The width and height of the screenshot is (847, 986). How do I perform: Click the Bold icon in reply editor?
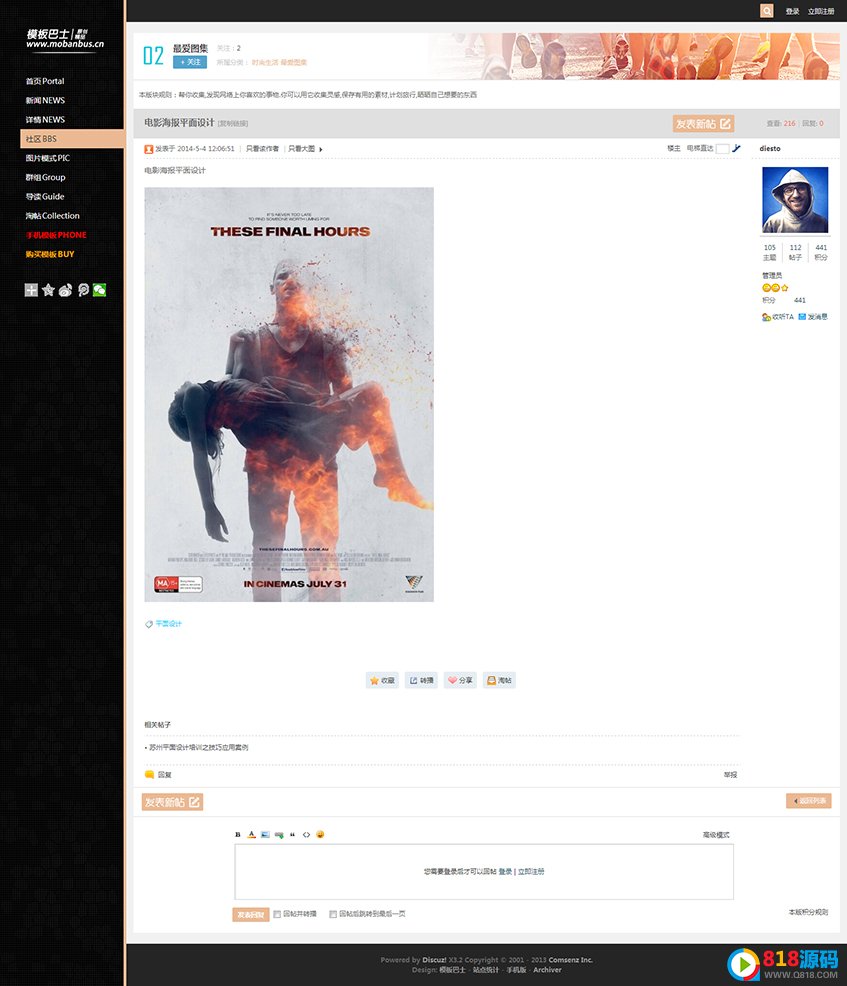coord(238,834)
